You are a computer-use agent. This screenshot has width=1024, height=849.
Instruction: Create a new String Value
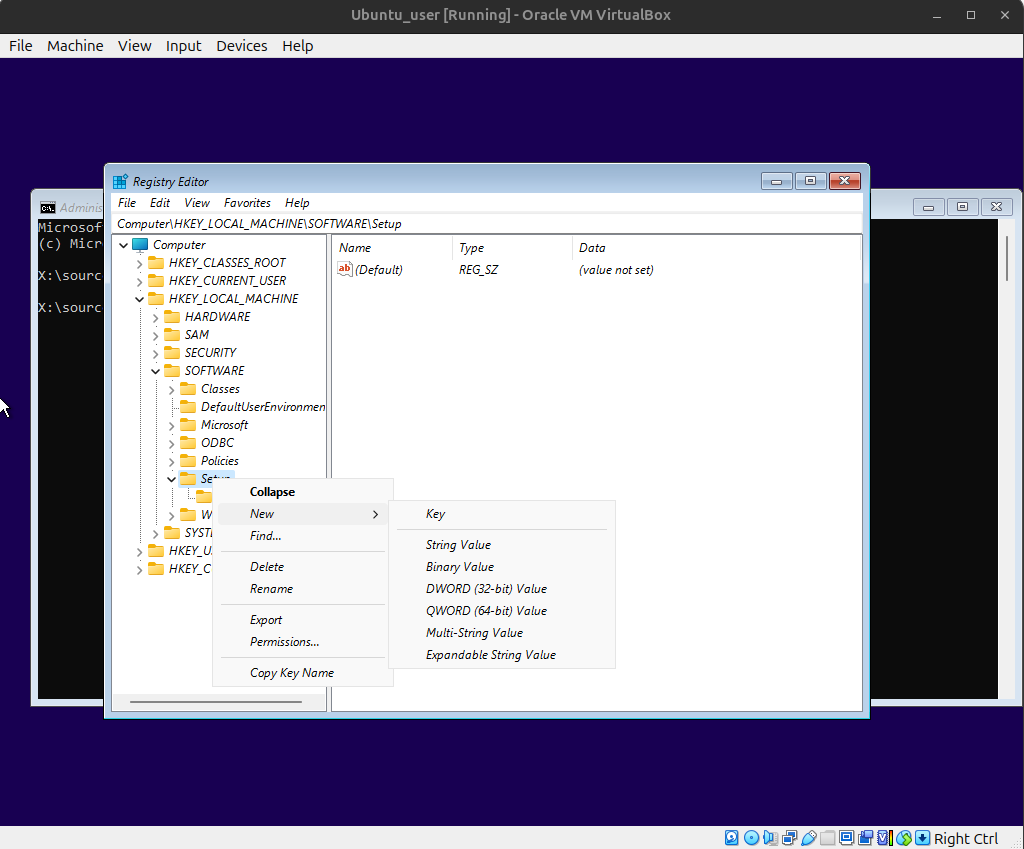(x=502, y=545)
